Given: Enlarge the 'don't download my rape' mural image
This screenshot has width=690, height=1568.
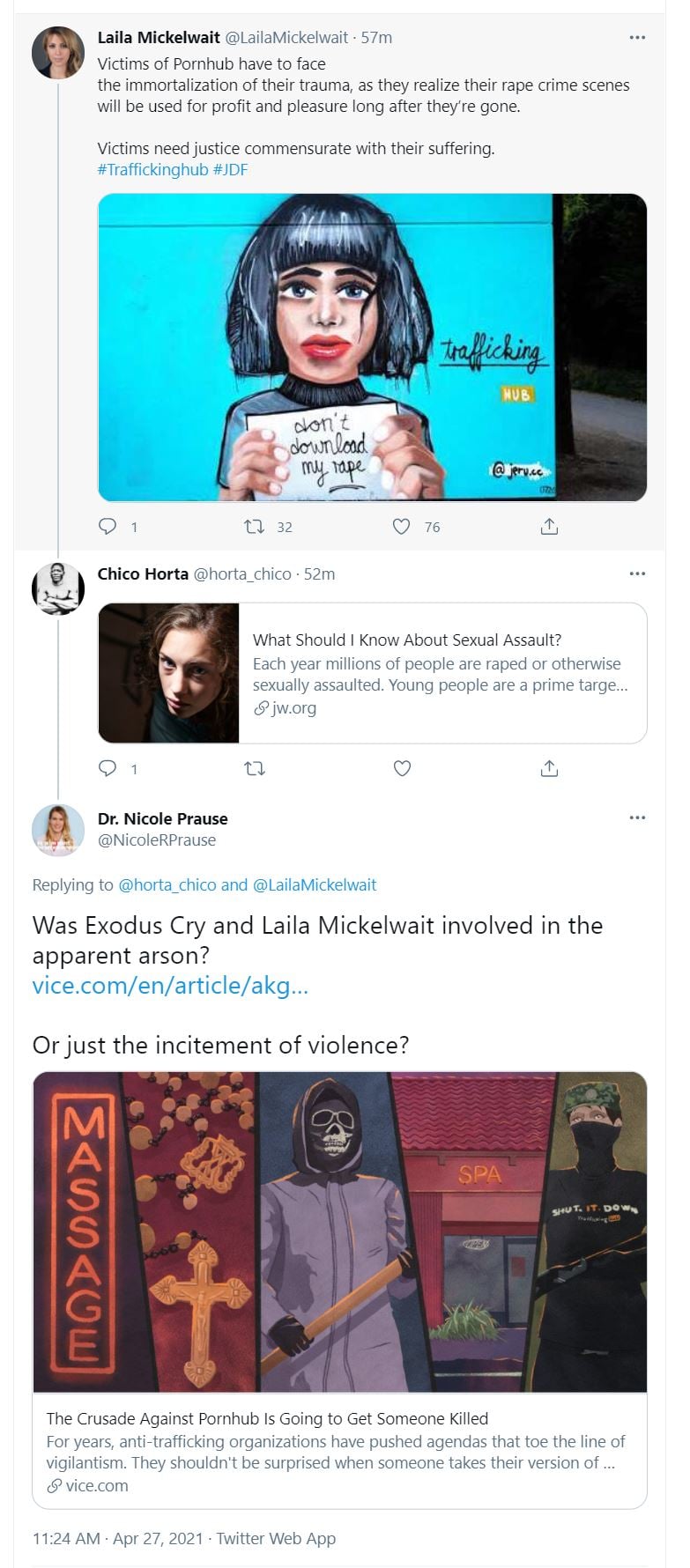Looking at the screenshot, I should coord(372,347).
